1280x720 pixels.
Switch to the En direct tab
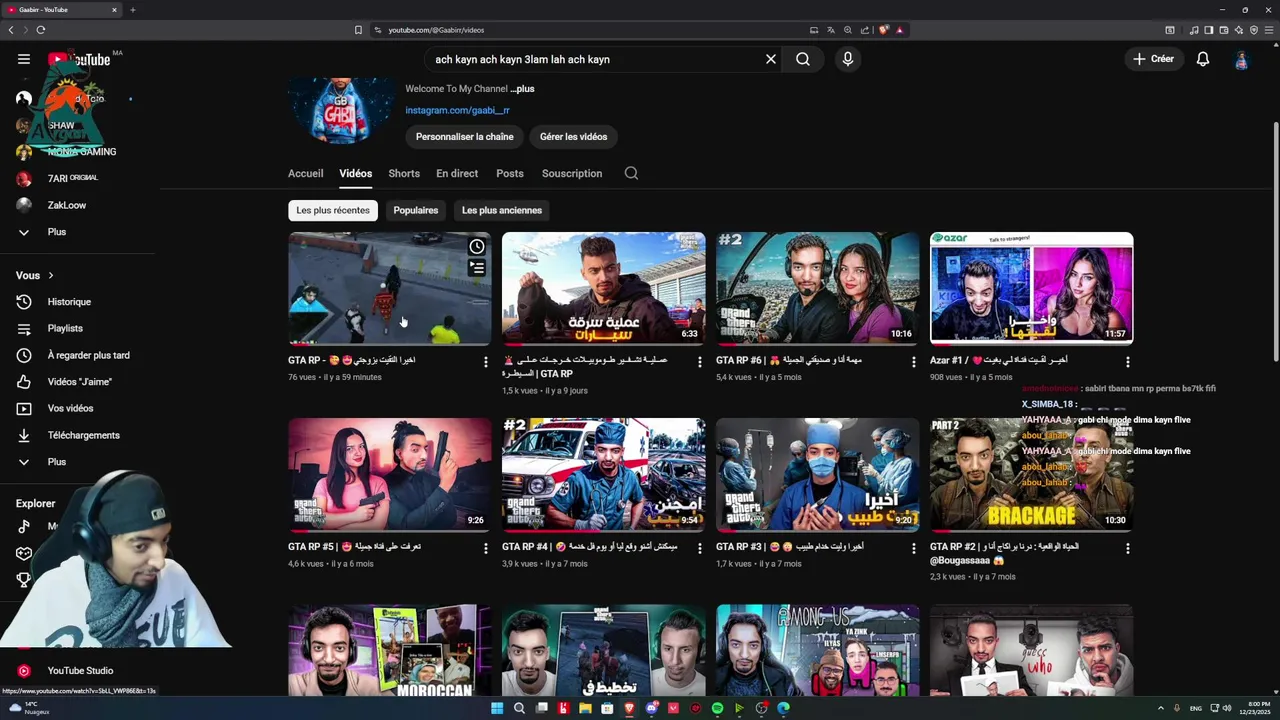457,173
